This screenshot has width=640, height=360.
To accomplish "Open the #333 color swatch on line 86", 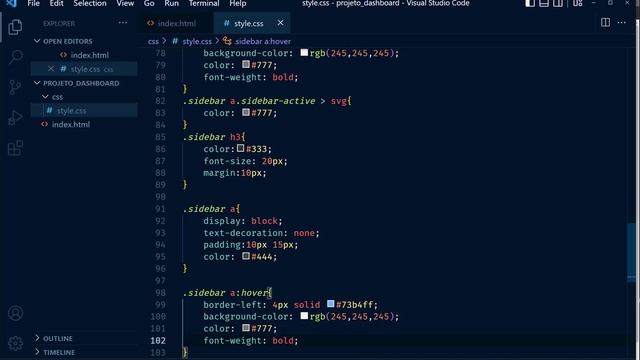I will 240,148.
